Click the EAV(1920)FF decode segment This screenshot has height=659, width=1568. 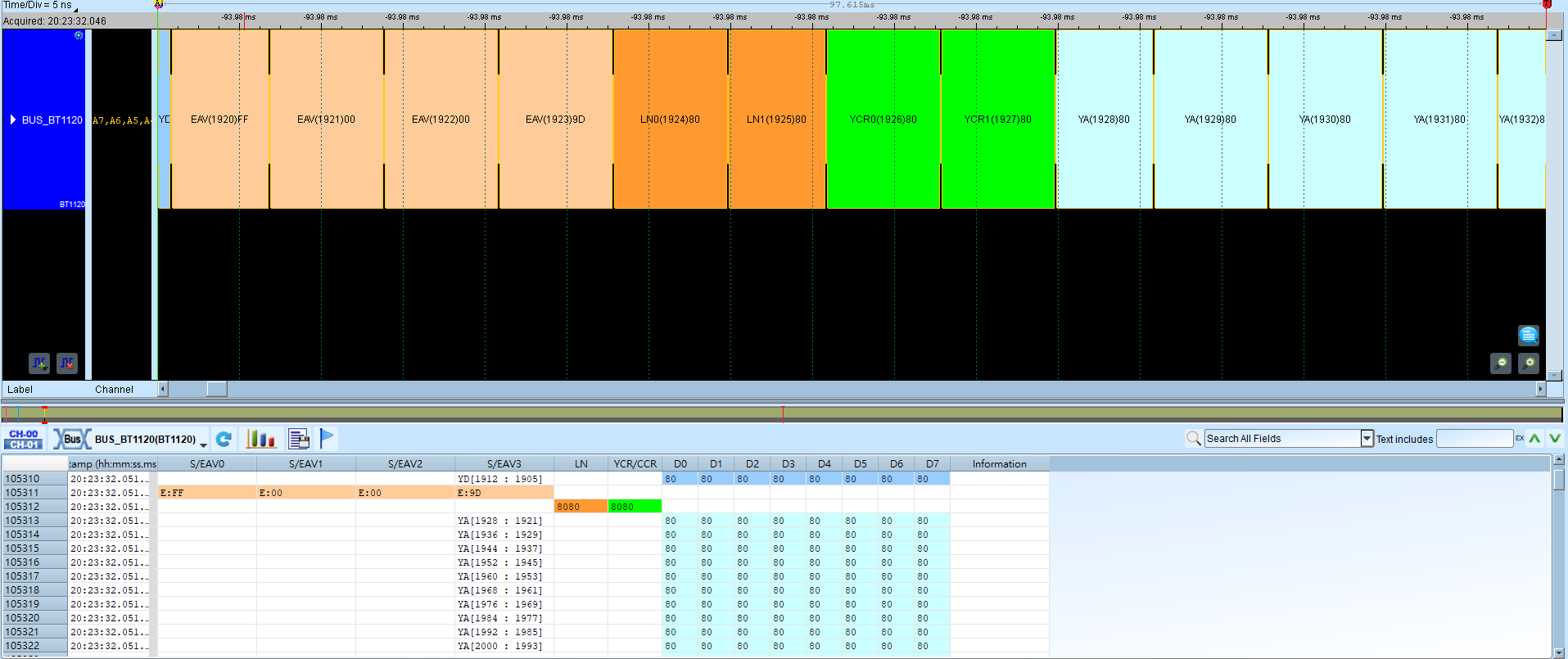[220, 120]
